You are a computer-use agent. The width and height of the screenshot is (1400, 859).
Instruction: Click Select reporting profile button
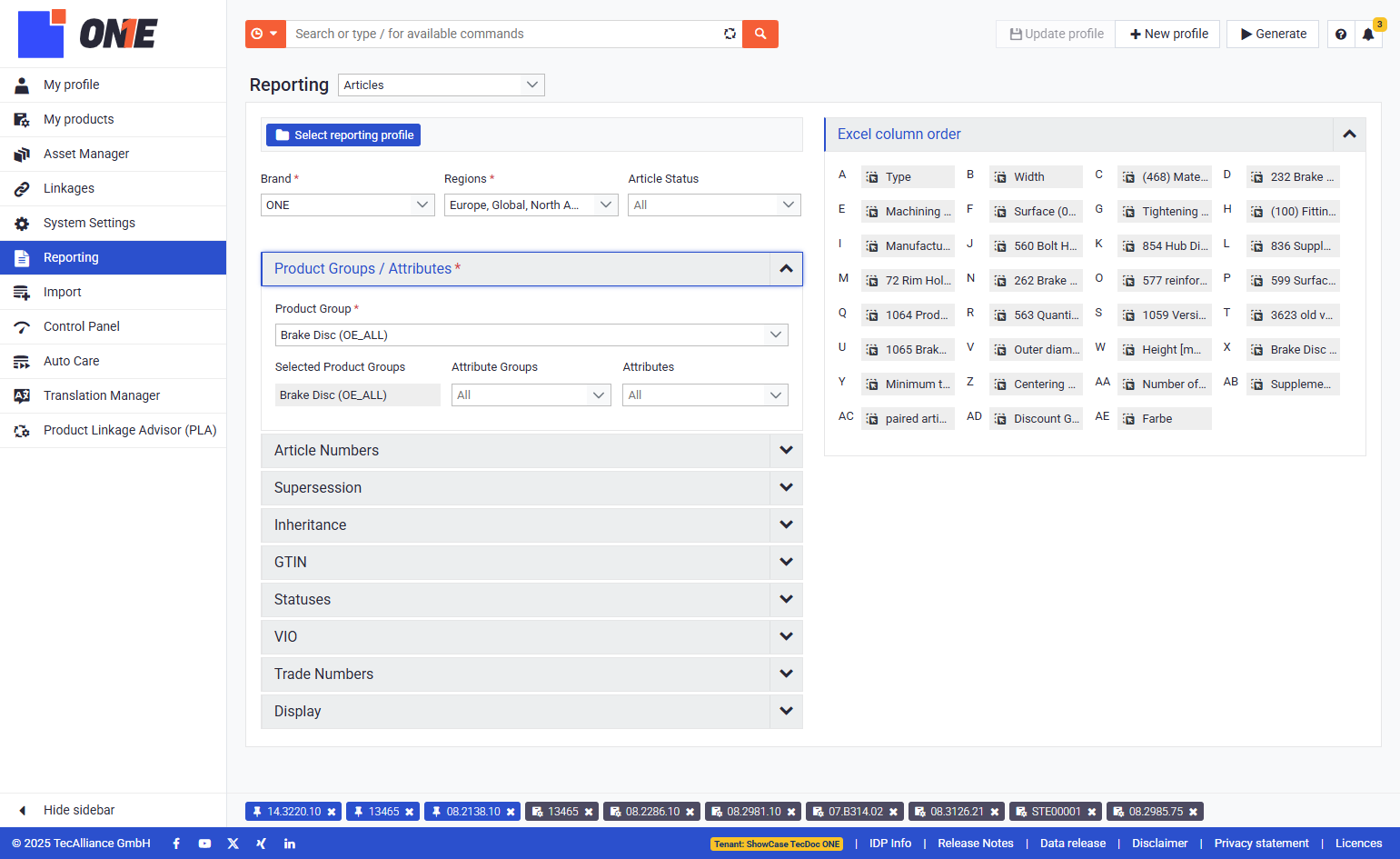343,135
